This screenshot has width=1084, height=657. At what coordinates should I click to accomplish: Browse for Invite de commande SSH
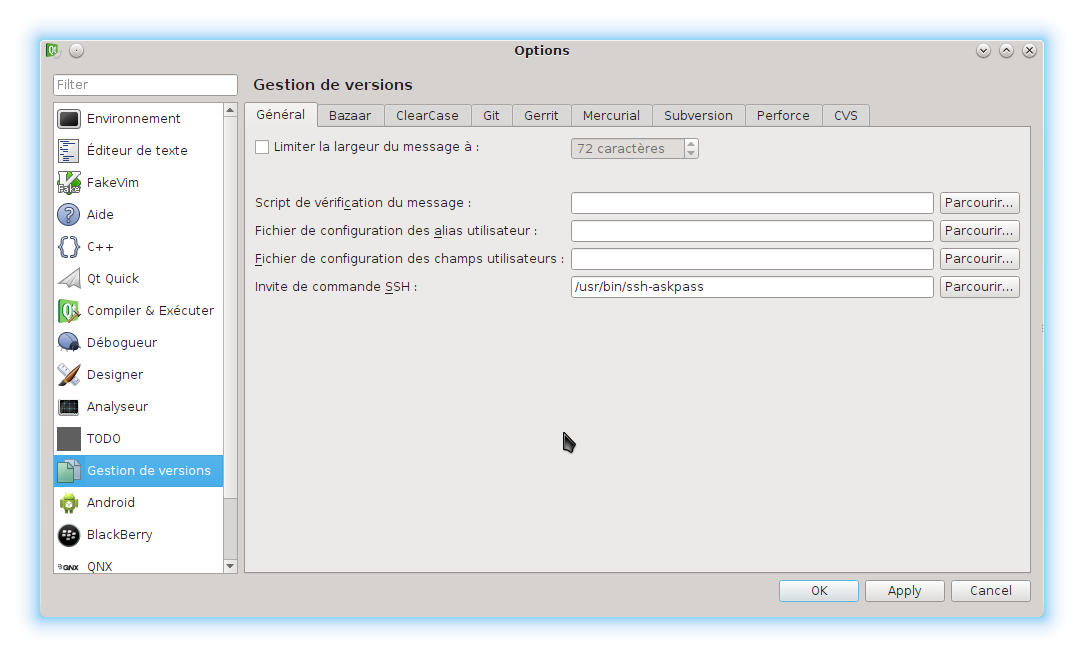click(x=979, y=287)
